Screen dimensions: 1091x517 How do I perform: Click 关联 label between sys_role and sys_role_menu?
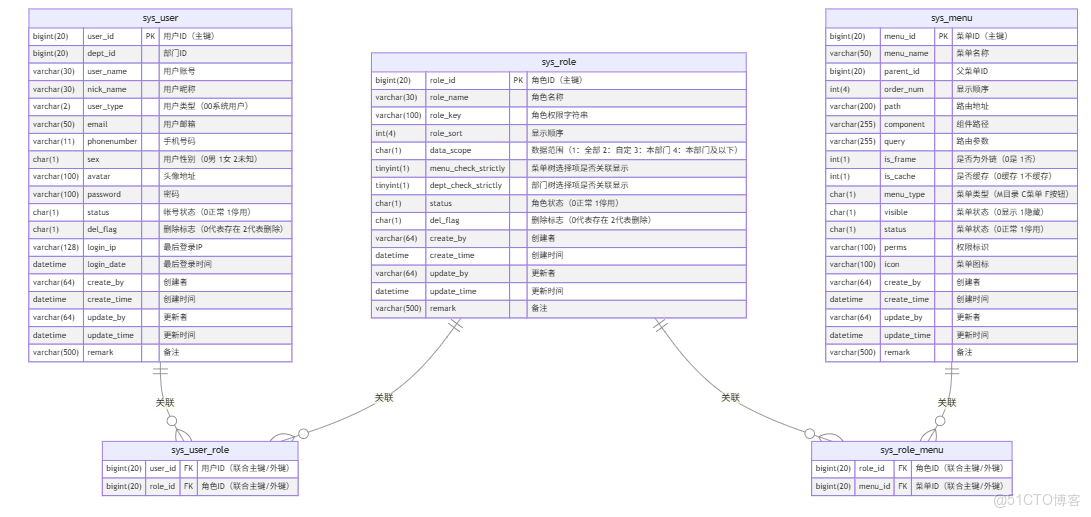tap(731, 397)
